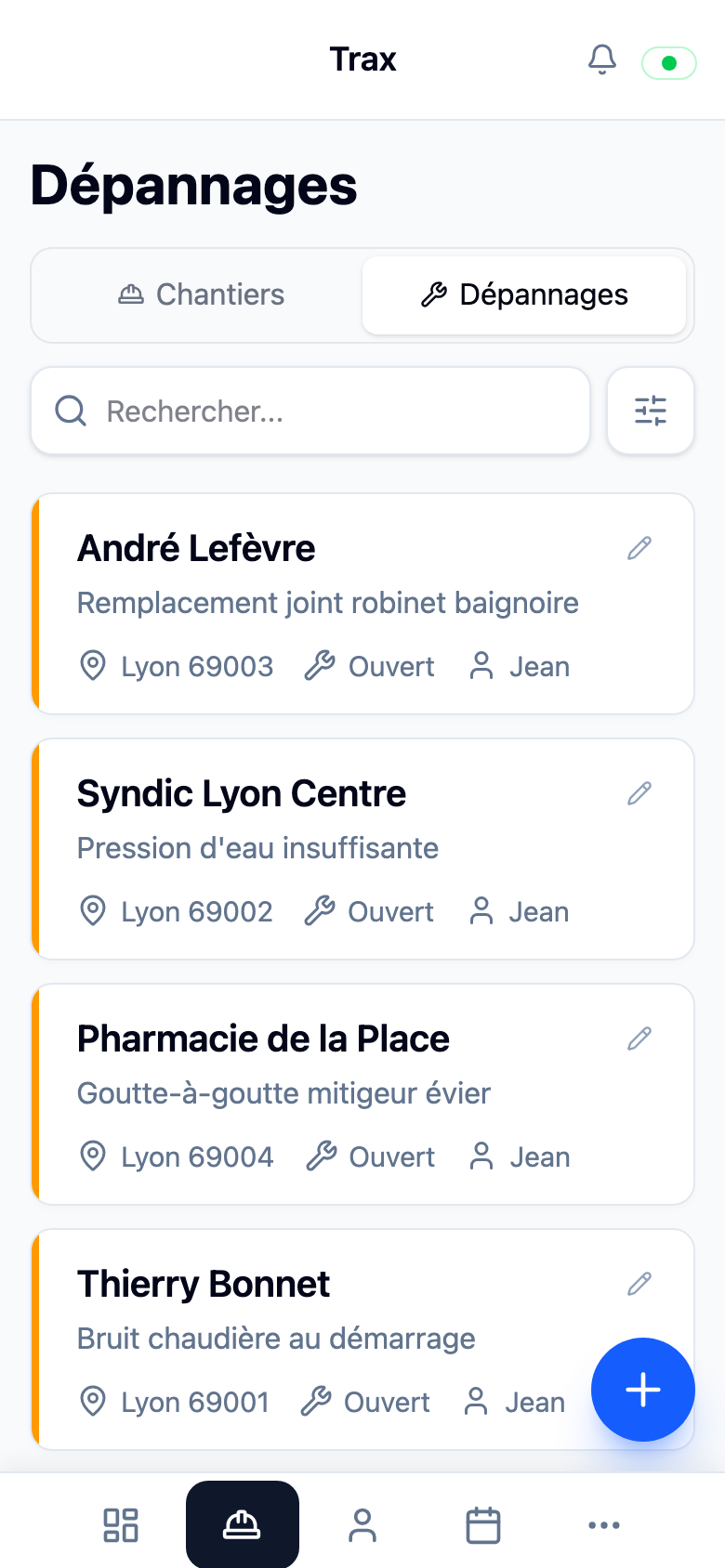Edit Pharmacie de la Place pencil icon

(x=639, y=1039)
